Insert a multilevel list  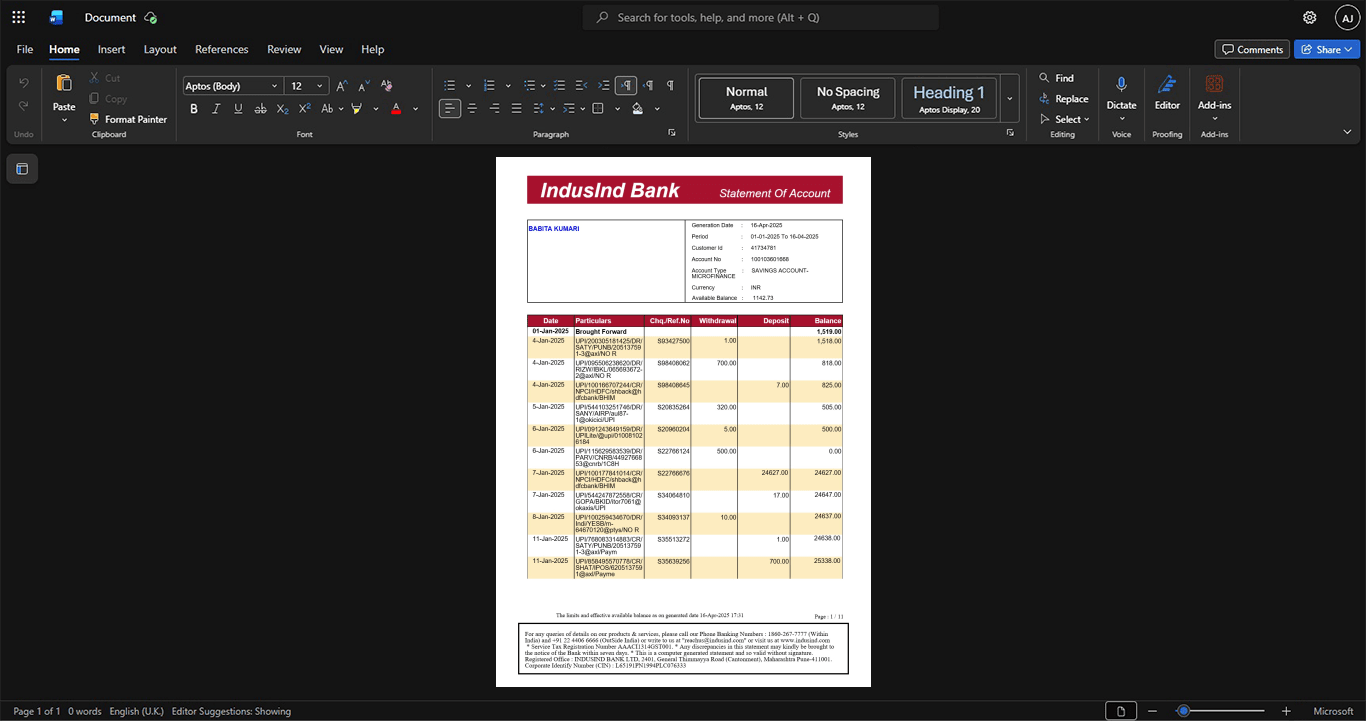point(529,86)
